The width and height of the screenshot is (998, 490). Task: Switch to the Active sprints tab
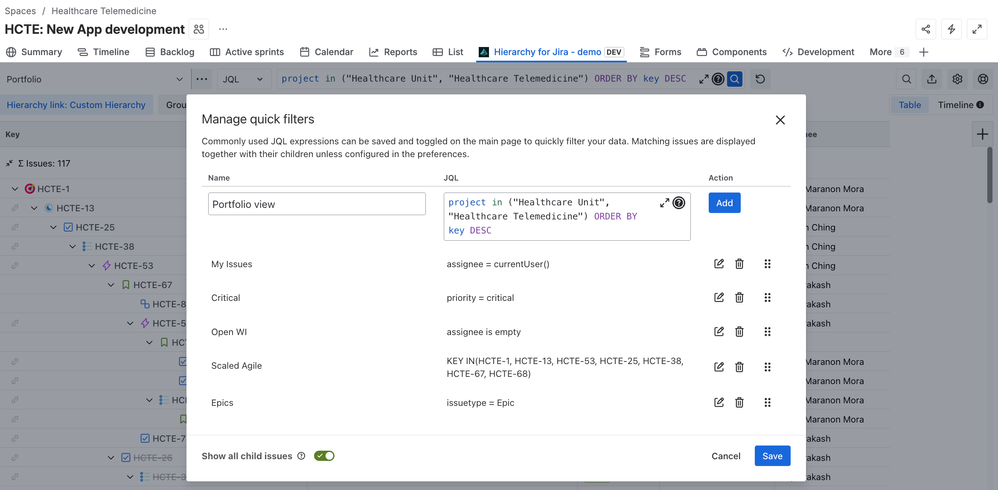click(x=247, y=52)
